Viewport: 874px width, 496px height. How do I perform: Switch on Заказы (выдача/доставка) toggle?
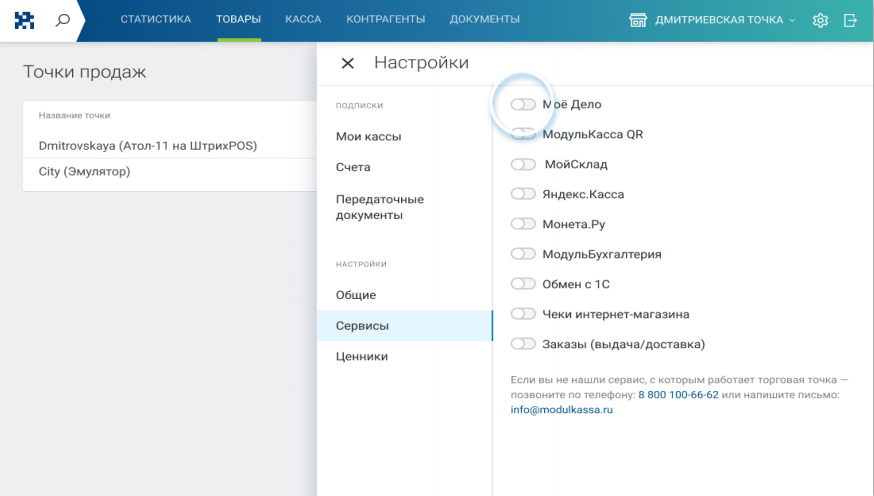(523, 344)
